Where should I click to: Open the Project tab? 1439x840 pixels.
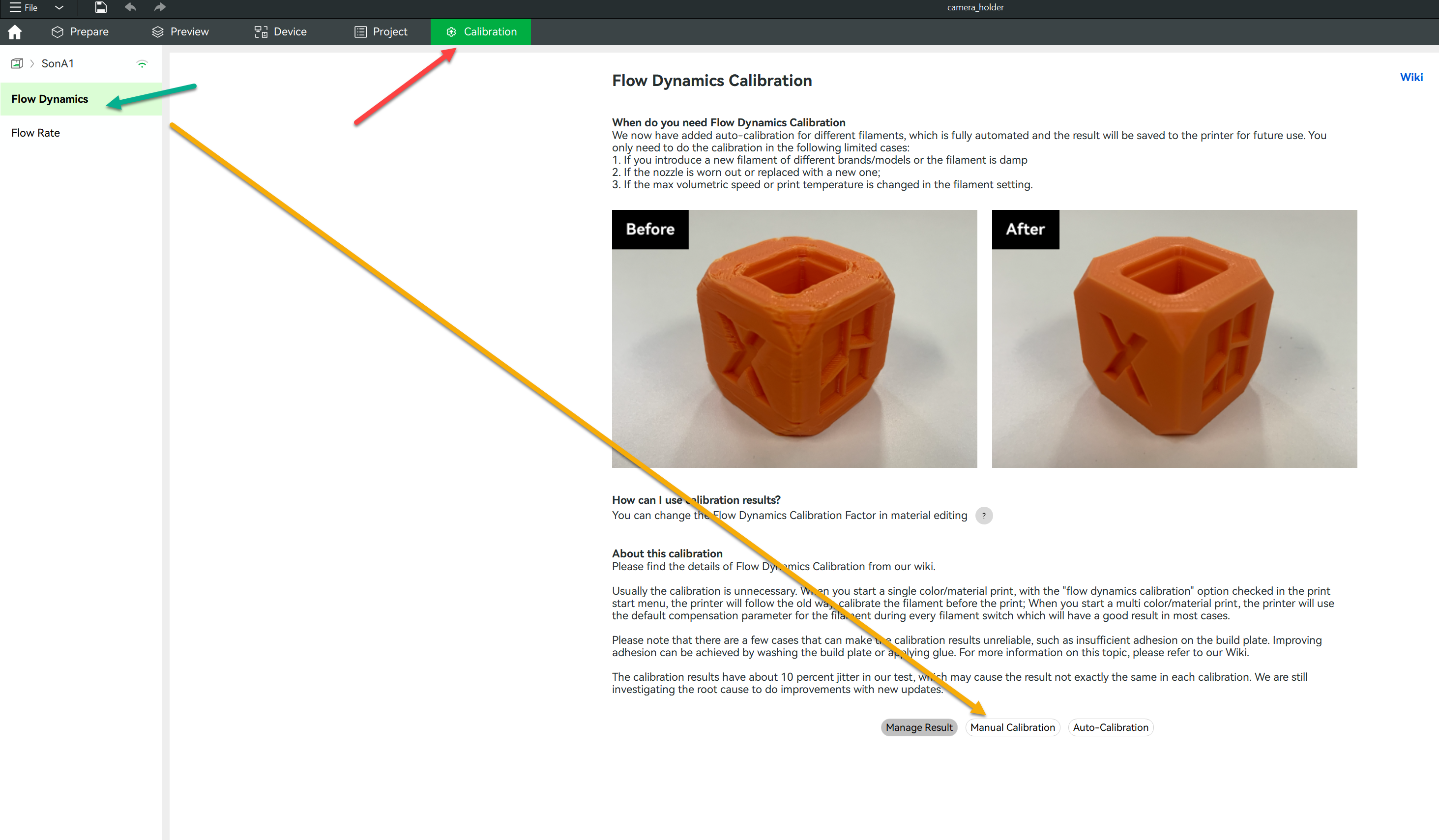coord(381,32)
